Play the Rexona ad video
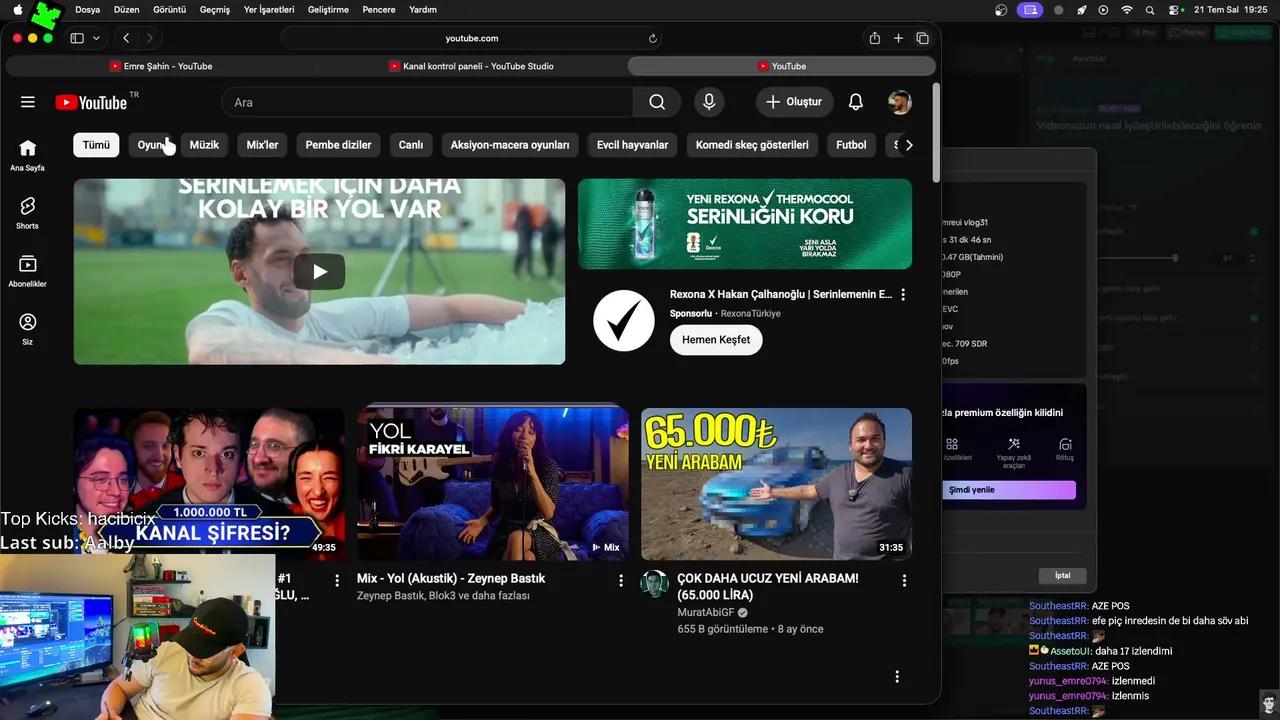Screen dimensions: 1280x720 click(x=319, y=272)
